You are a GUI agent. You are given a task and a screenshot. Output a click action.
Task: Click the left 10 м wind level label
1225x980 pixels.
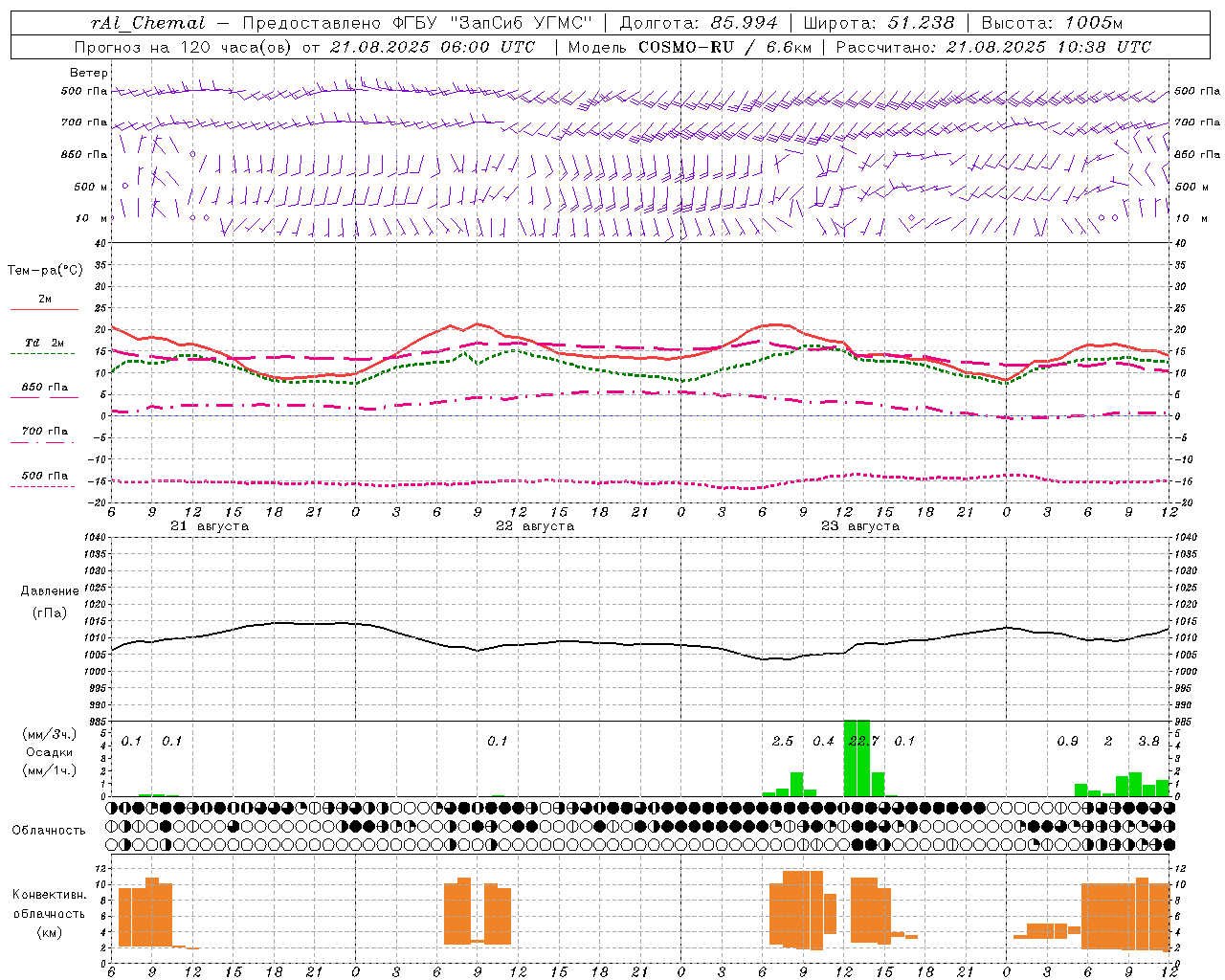(x=91, y=219)
